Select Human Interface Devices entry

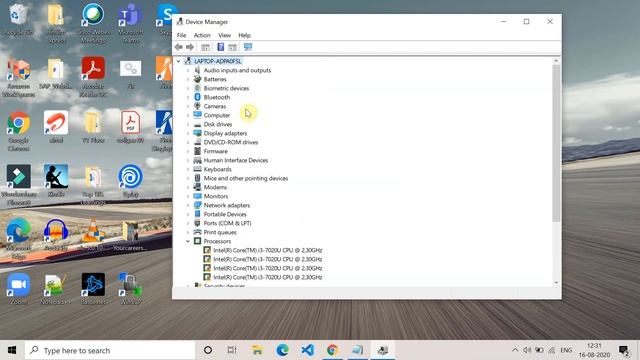point(236,160)
